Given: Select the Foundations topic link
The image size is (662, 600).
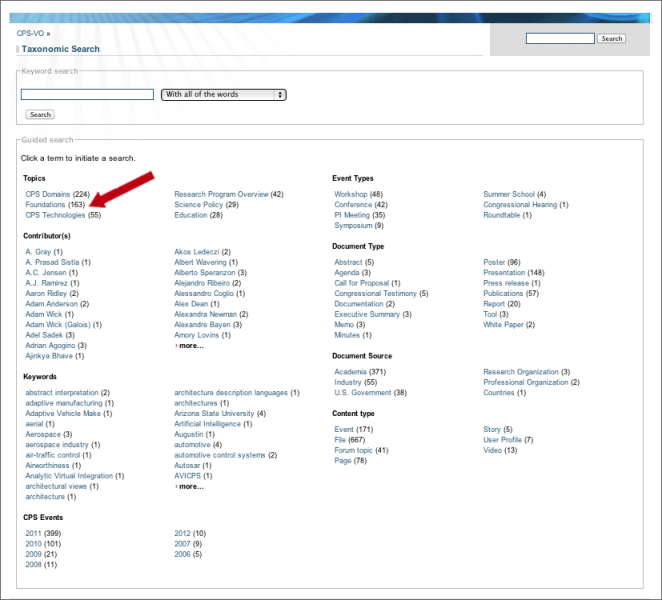Looking at the screenshot, I should 45,205.
